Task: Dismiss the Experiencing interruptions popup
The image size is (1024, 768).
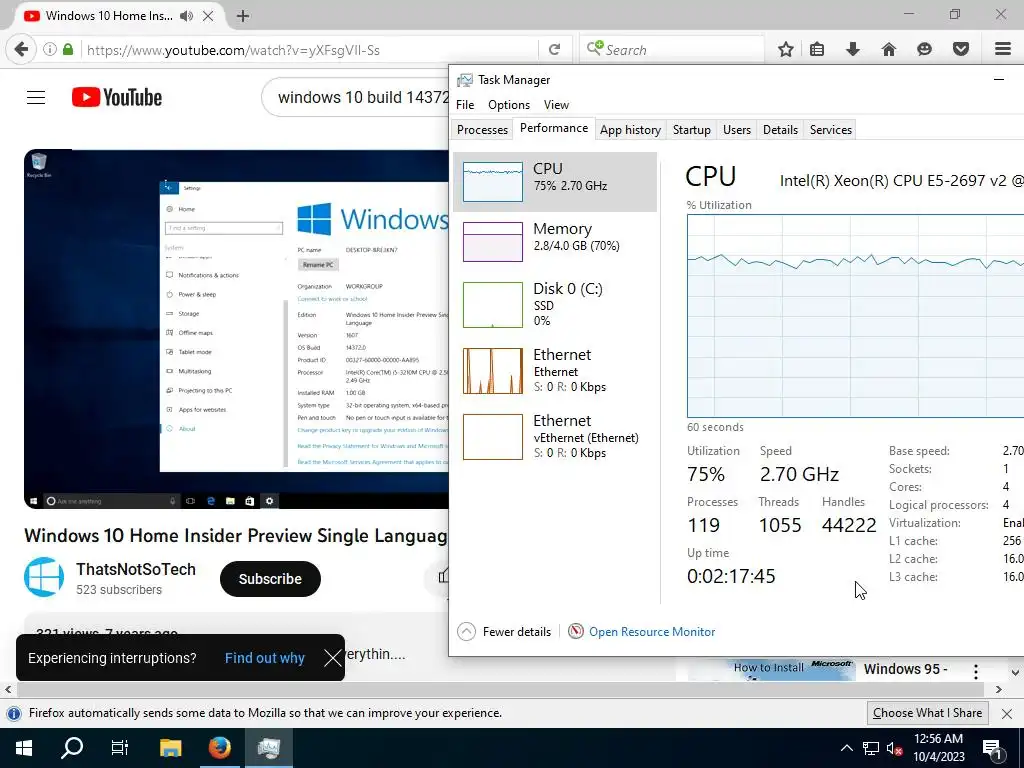Action: click(332, 658)
